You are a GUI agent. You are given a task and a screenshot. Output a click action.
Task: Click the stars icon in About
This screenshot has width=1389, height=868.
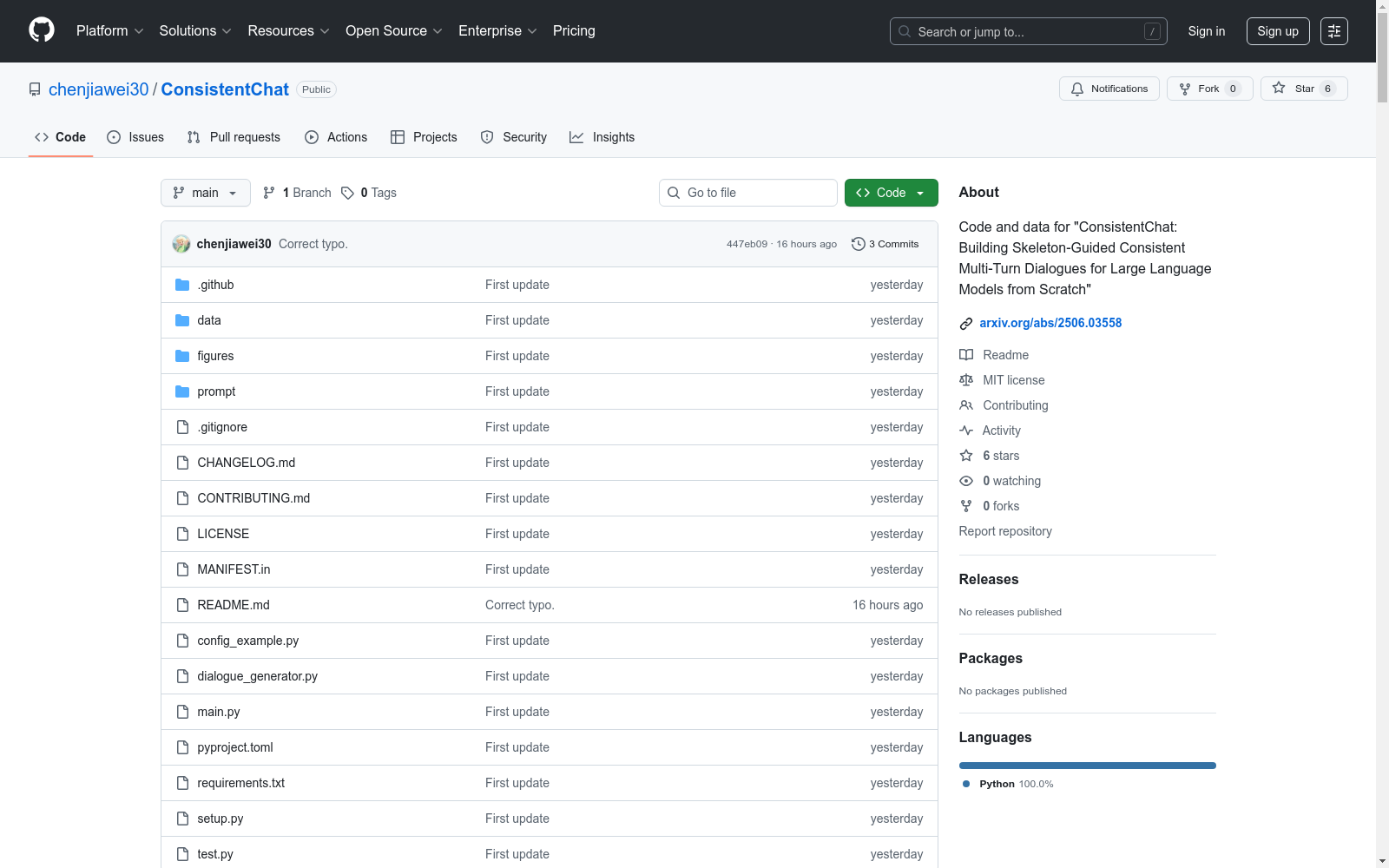(x=966, y=456)
